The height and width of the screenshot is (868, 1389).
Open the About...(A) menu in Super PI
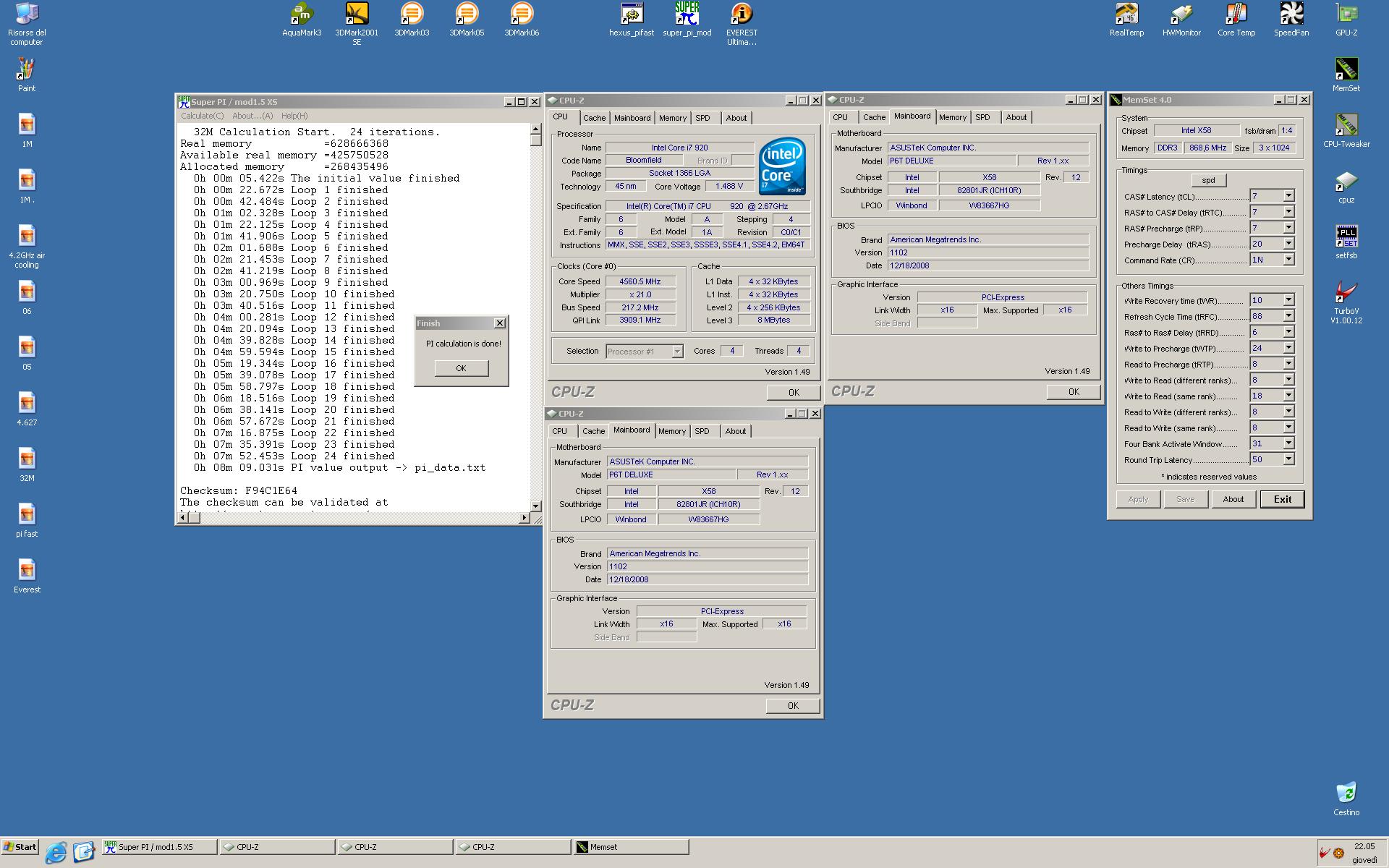coord(252,116)
